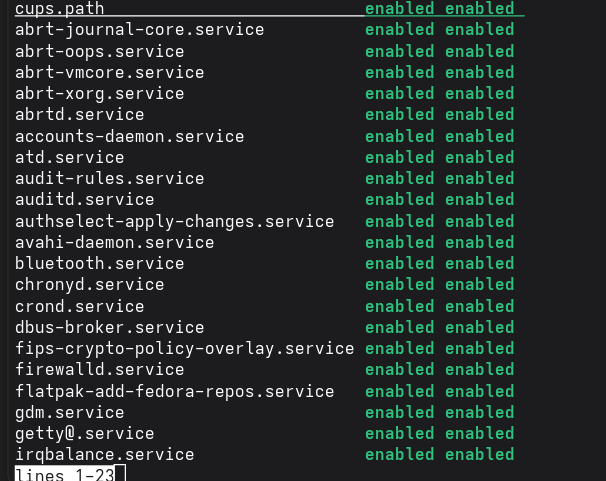Image resolution: width=606 pixels, height=481 pixels.
Task: Select abrt-journal-core.service in the list
Action: 139,30
